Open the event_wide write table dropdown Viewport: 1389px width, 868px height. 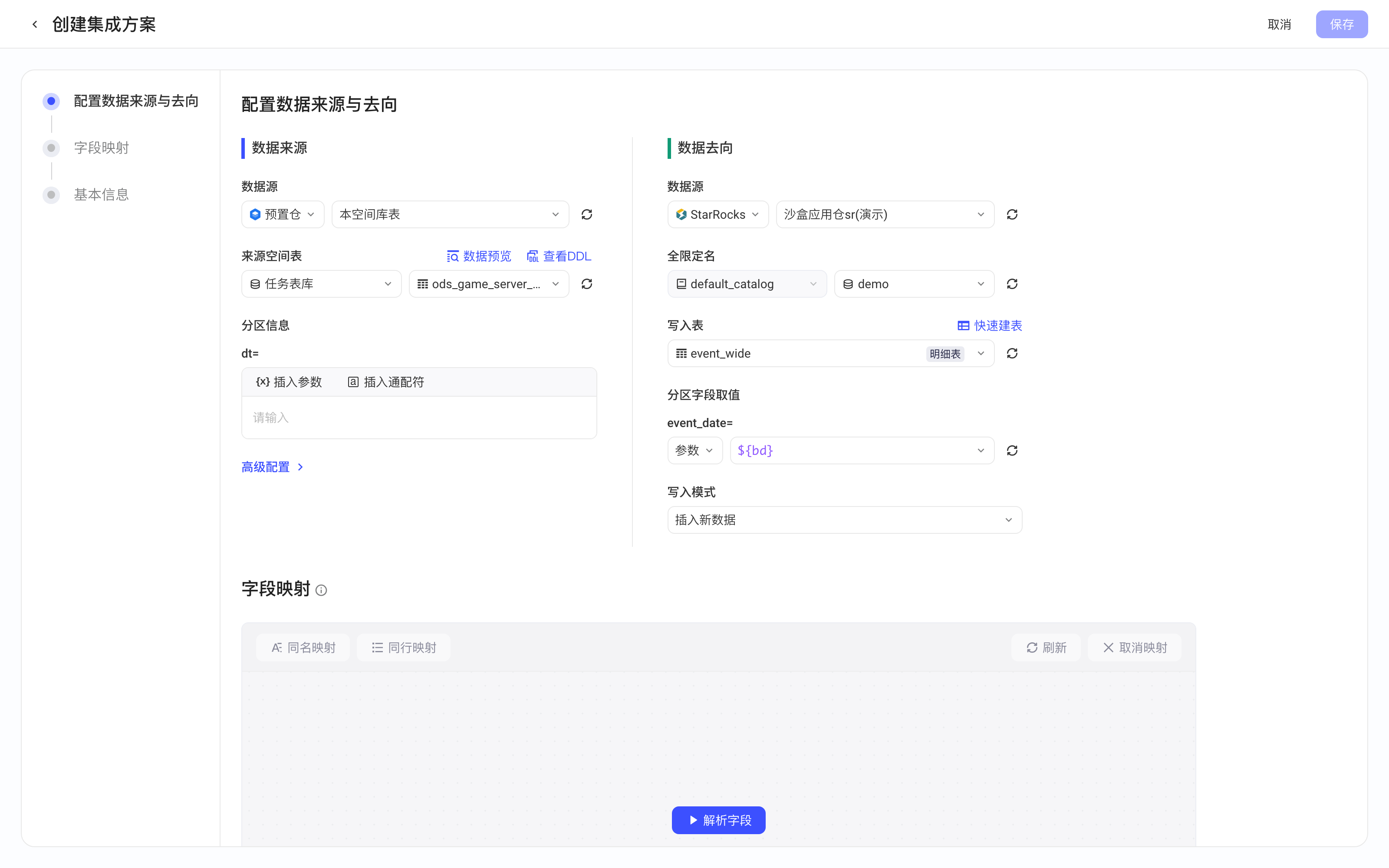pos(830,353)
